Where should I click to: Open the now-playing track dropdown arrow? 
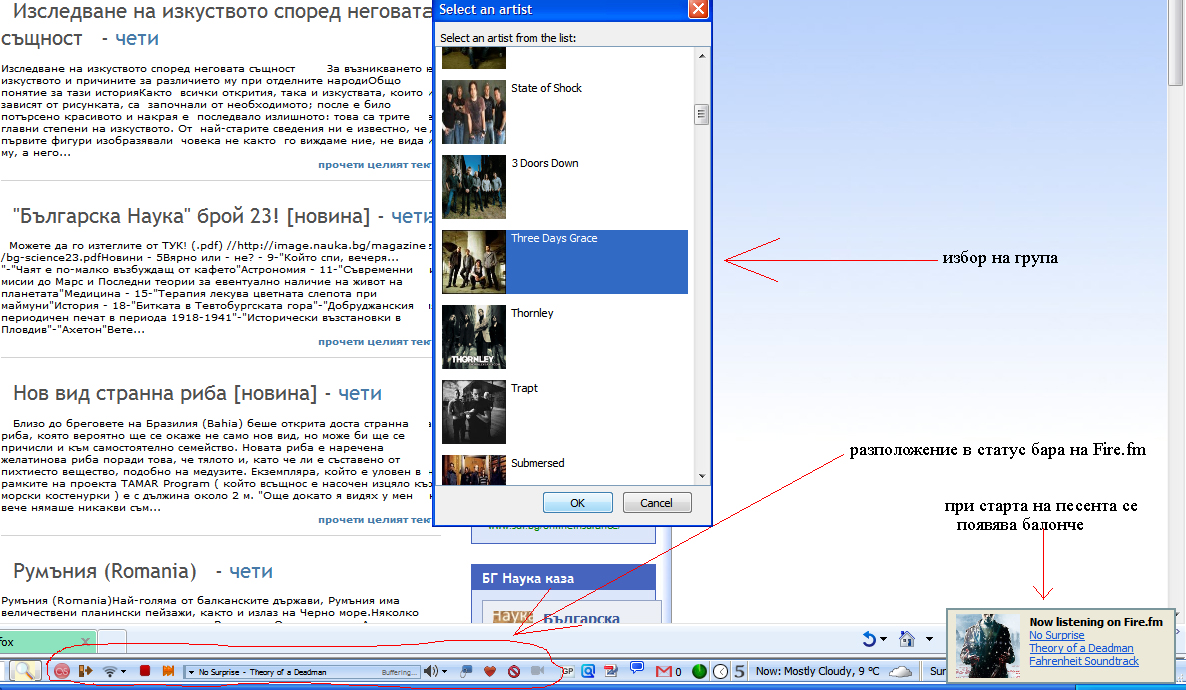(191, 672)
